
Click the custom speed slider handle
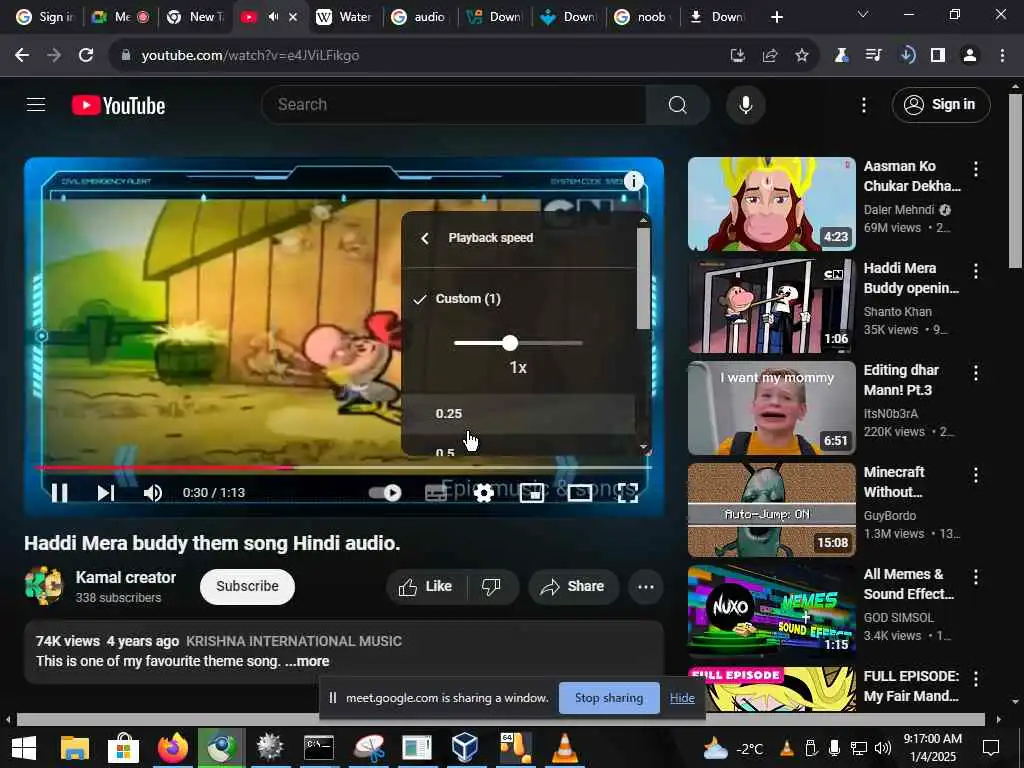coord(510,343)
